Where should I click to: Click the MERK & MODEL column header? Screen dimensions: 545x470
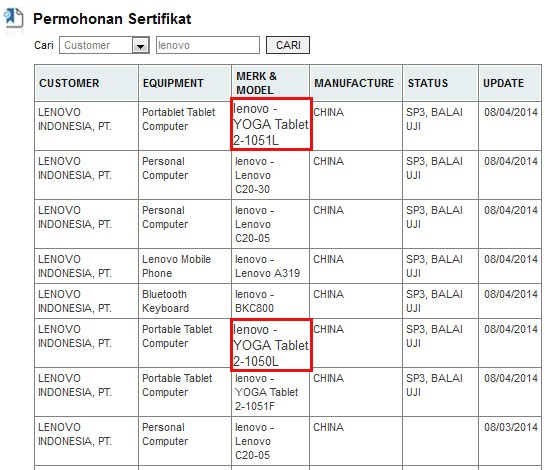coord(270,83)
